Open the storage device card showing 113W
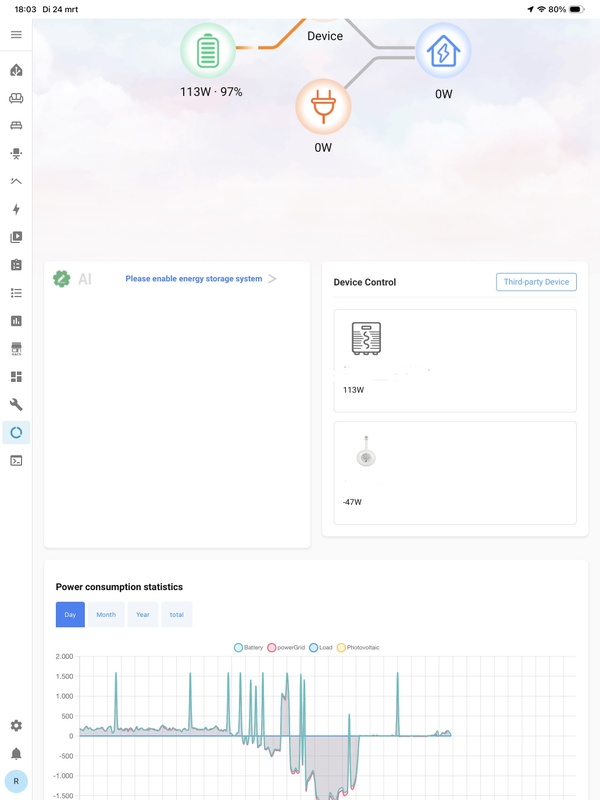The image size is (600, 800). coord(455,361)
